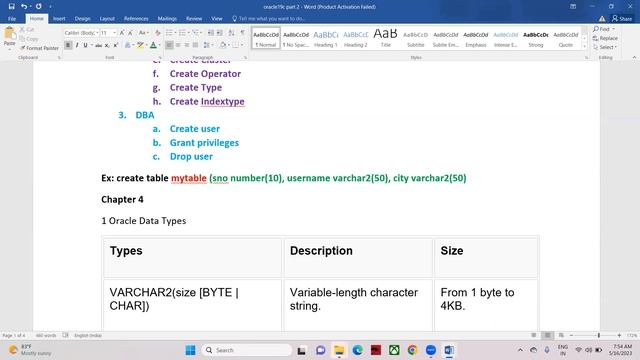
Task: Switch to the View tab
Action: [217, 18]
